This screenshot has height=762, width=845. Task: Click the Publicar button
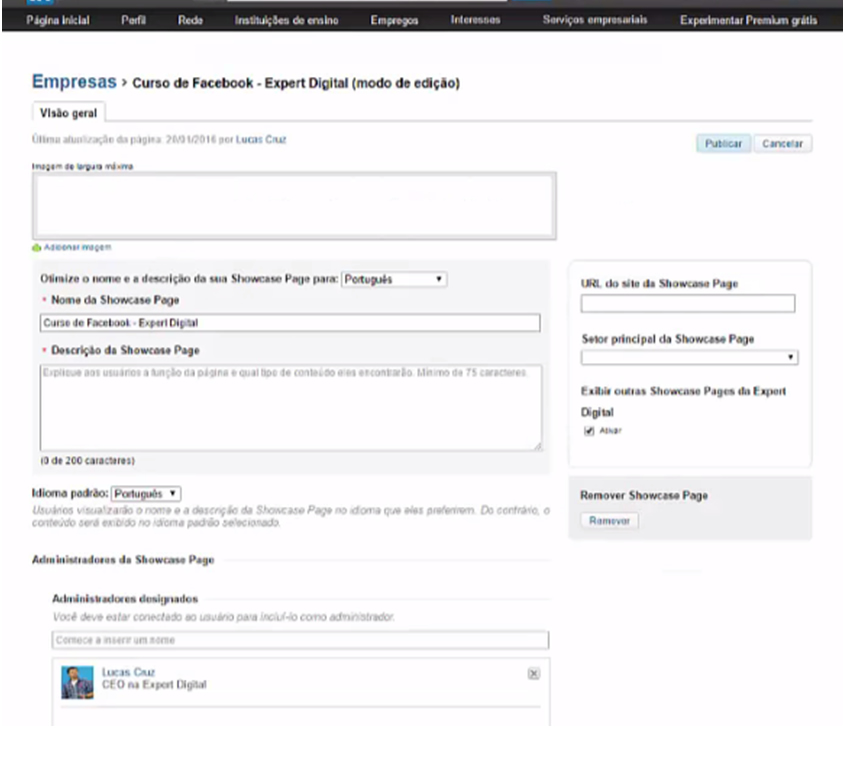tap(723, 143)
